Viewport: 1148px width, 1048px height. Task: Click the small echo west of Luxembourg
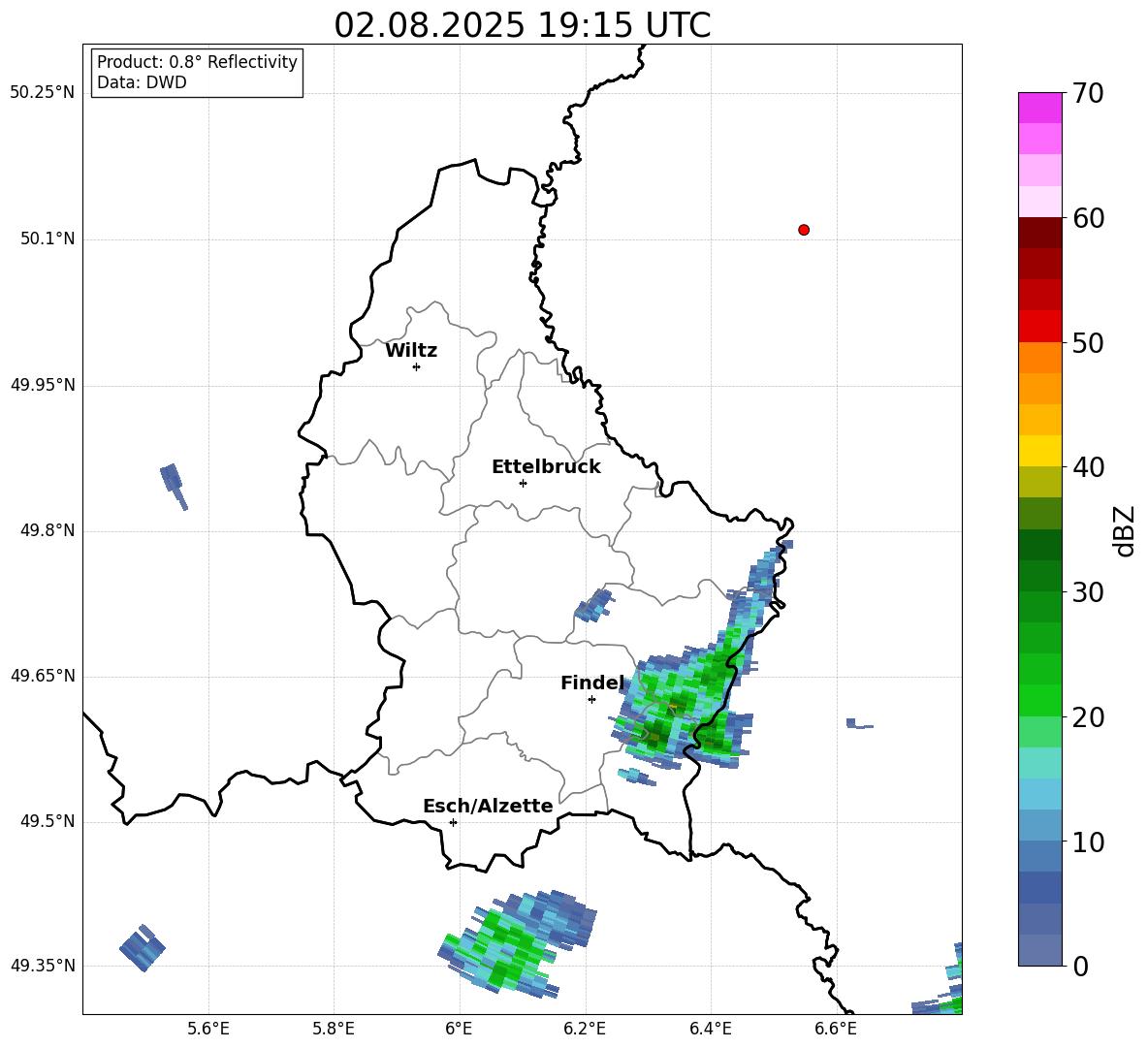[x=174, y=486]
